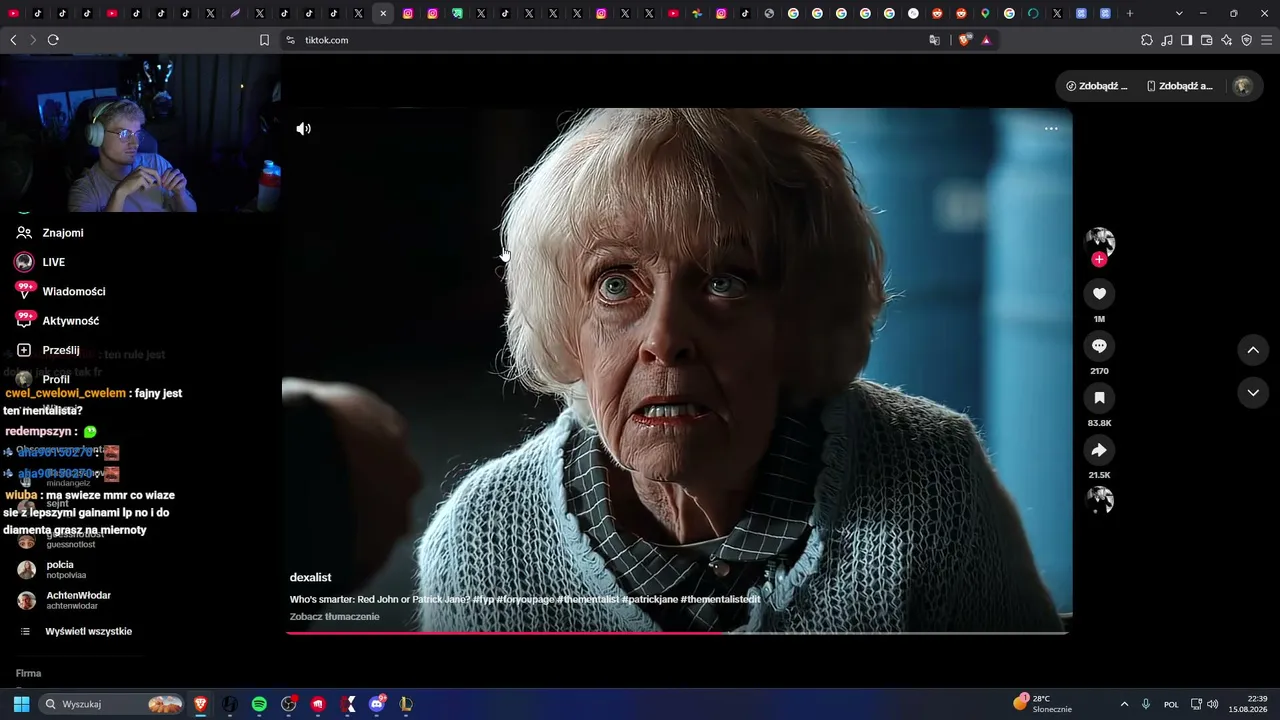Open Prześlij upload page in the sidebar
1280x720 pixels.
(48, 350)
